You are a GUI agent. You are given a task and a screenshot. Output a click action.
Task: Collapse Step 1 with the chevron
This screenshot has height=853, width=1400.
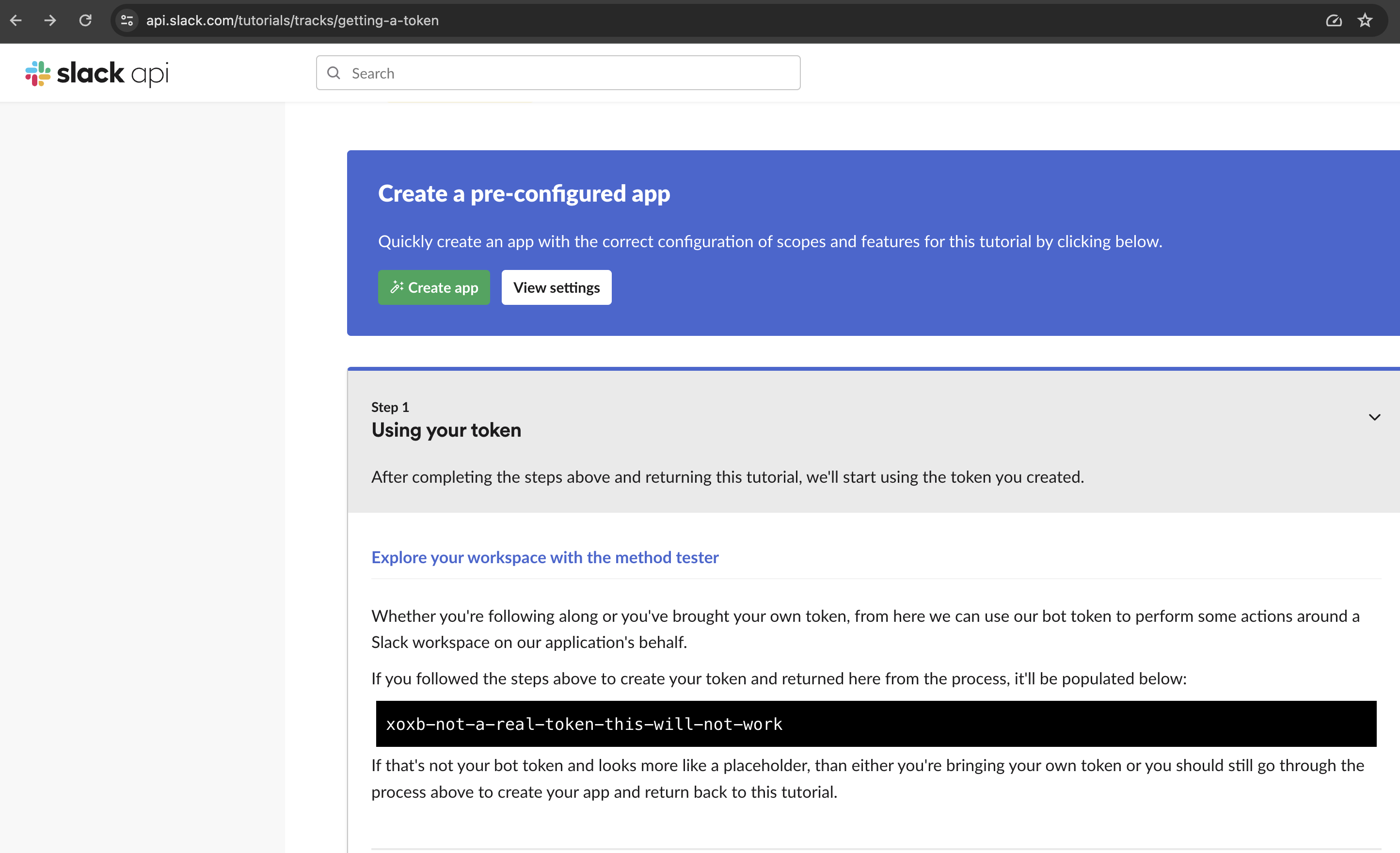pyautogui.click(x=1374, y=417)
